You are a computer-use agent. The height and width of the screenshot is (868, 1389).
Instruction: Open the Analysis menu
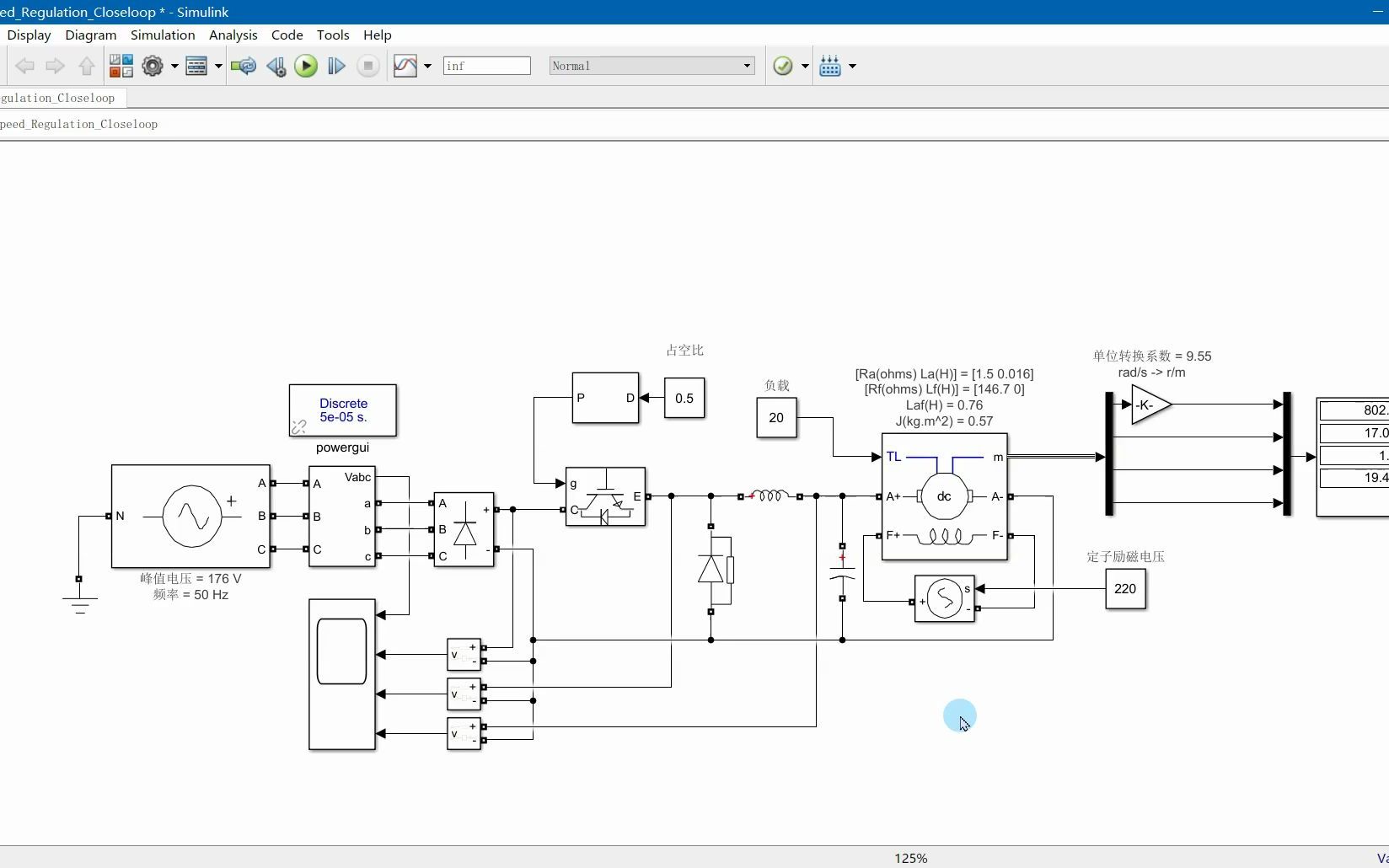click(x=233, y=35)
